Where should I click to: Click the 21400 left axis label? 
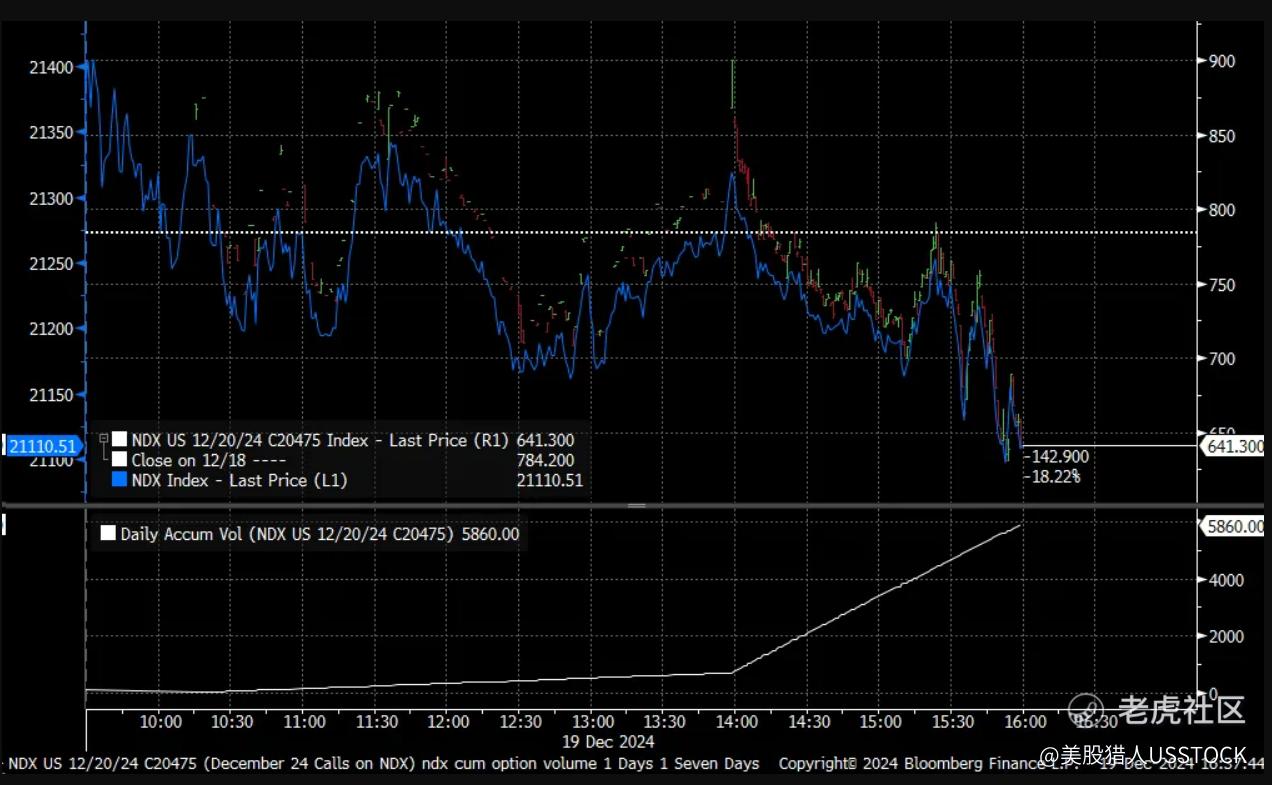point(51,67)
